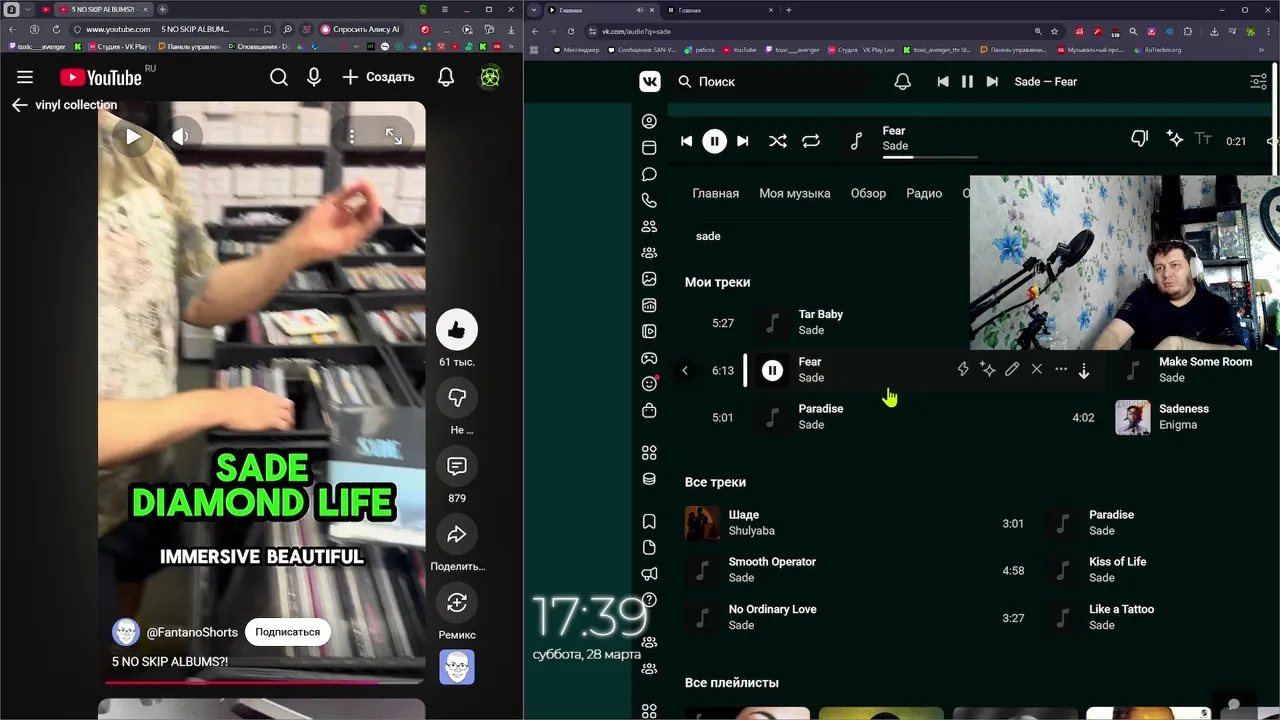Open VK profile icon in sidebar
The width and height of the screenshot is (1280, 720).
(x=649, y=121)
